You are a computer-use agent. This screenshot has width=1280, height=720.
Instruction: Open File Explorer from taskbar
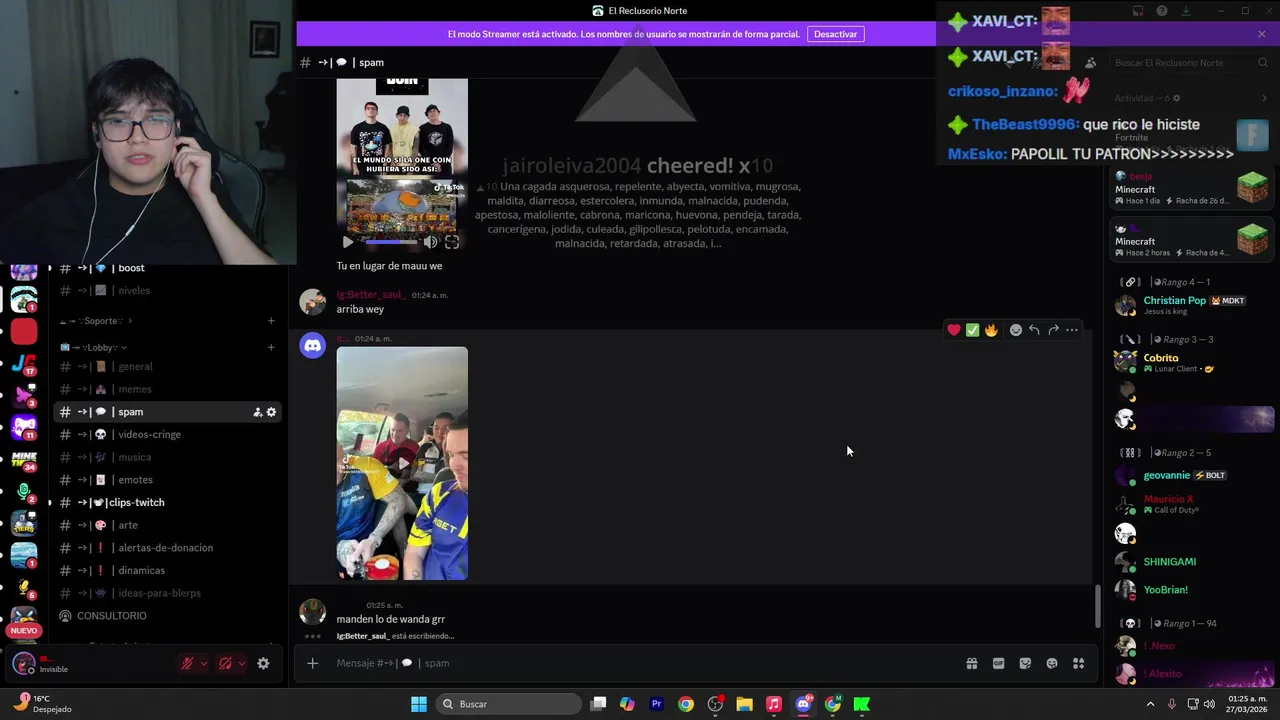tap(744, 704)
